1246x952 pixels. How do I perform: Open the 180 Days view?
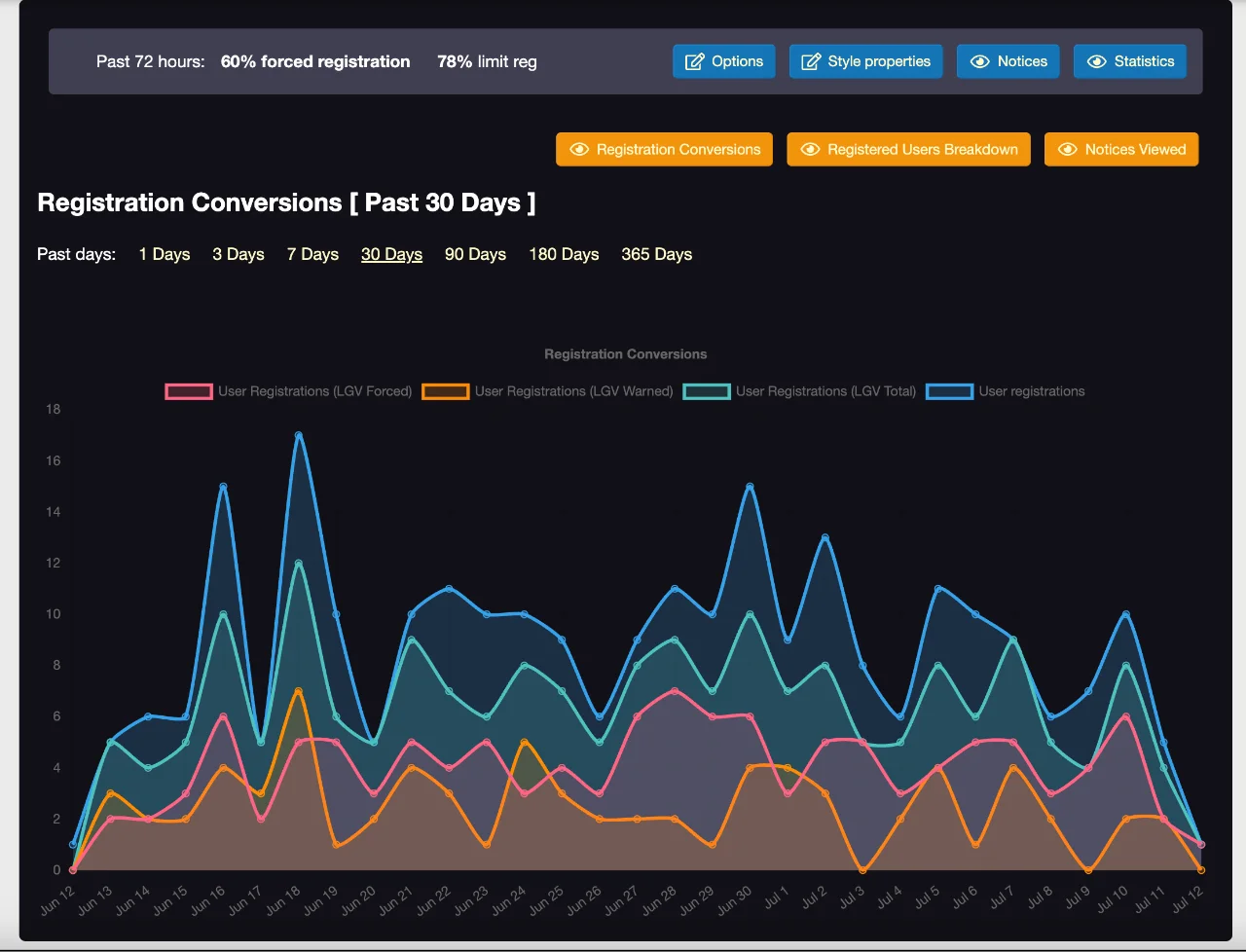[564, 254]
